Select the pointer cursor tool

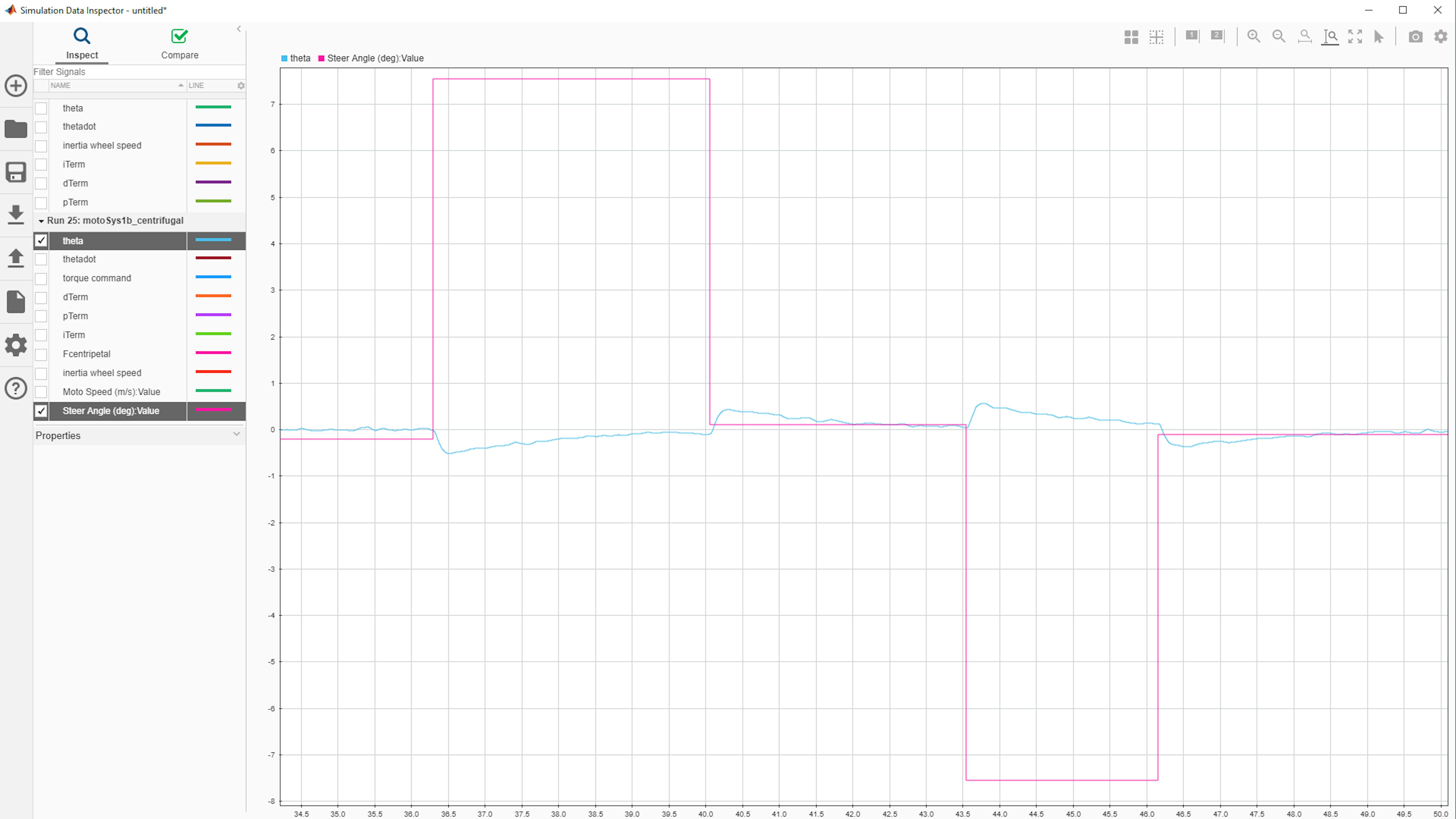pos(1379,37)
